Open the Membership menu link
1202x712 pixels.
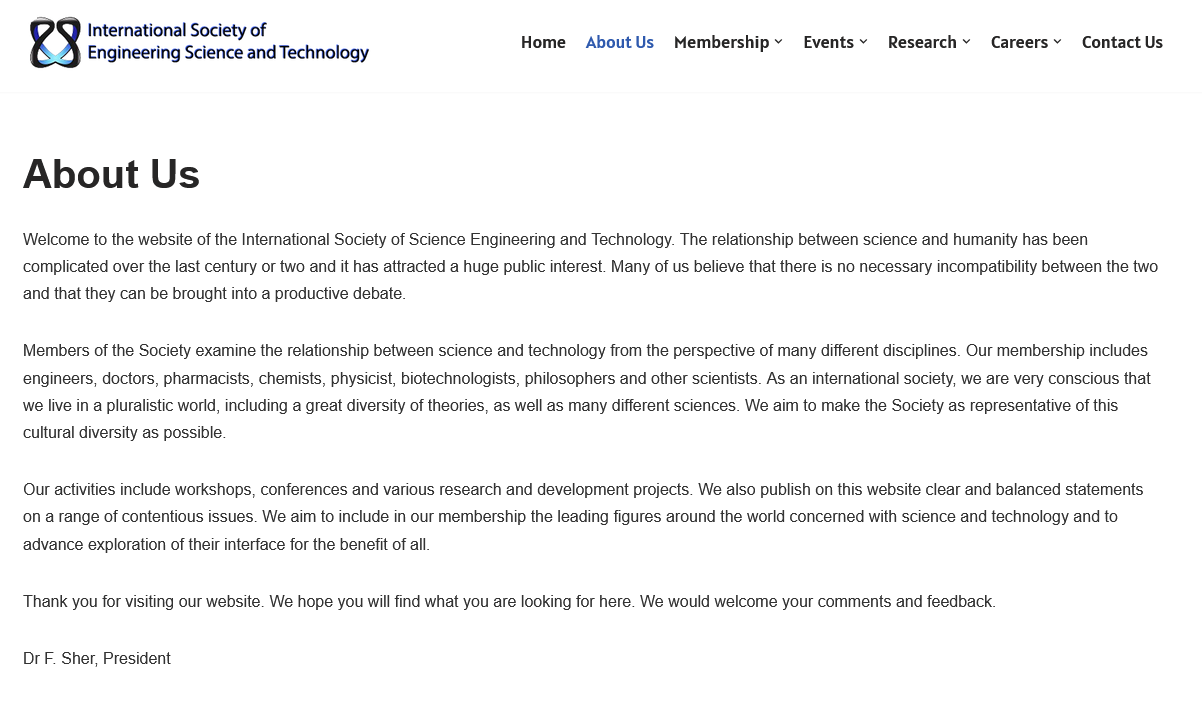coord(721,42)
